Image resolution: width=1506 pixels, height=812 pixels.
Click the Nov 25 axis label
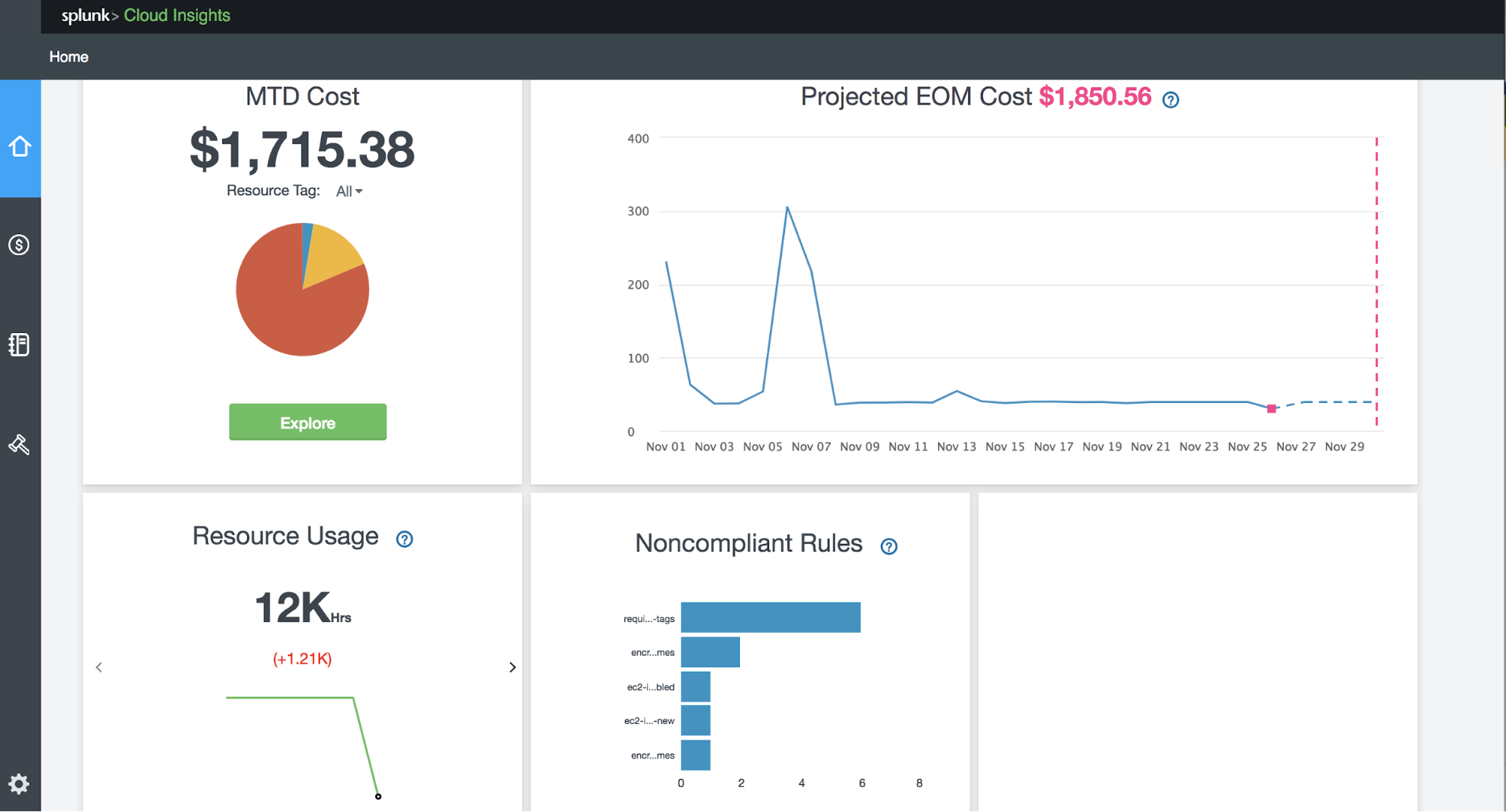(1248, 447)
